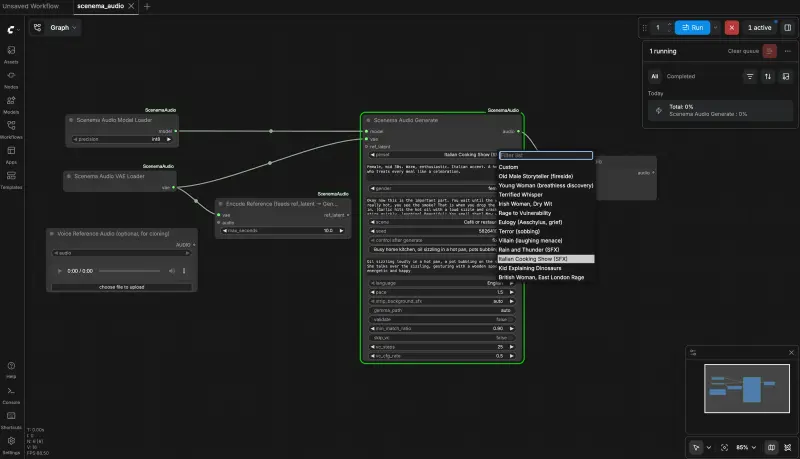
Task: Open the Nodes library sidebar
Action: click(11, 79)
